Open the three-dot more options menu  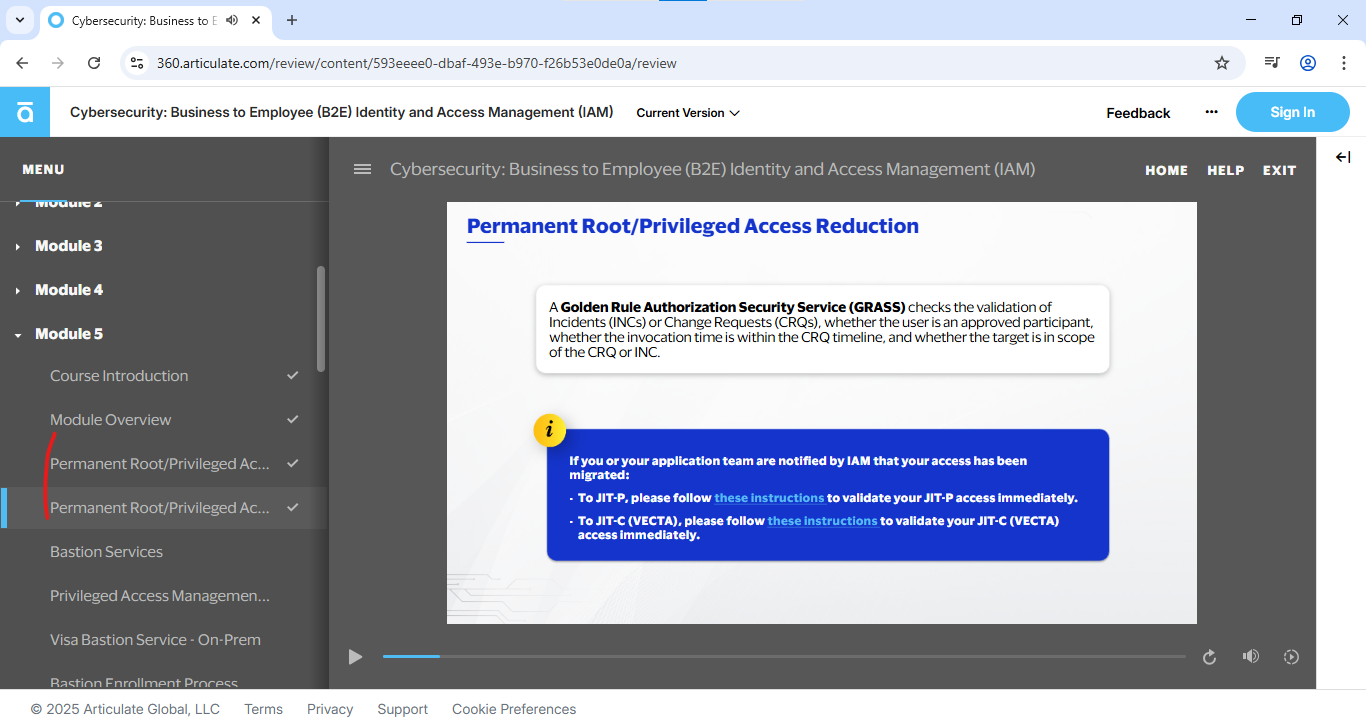1211,112
